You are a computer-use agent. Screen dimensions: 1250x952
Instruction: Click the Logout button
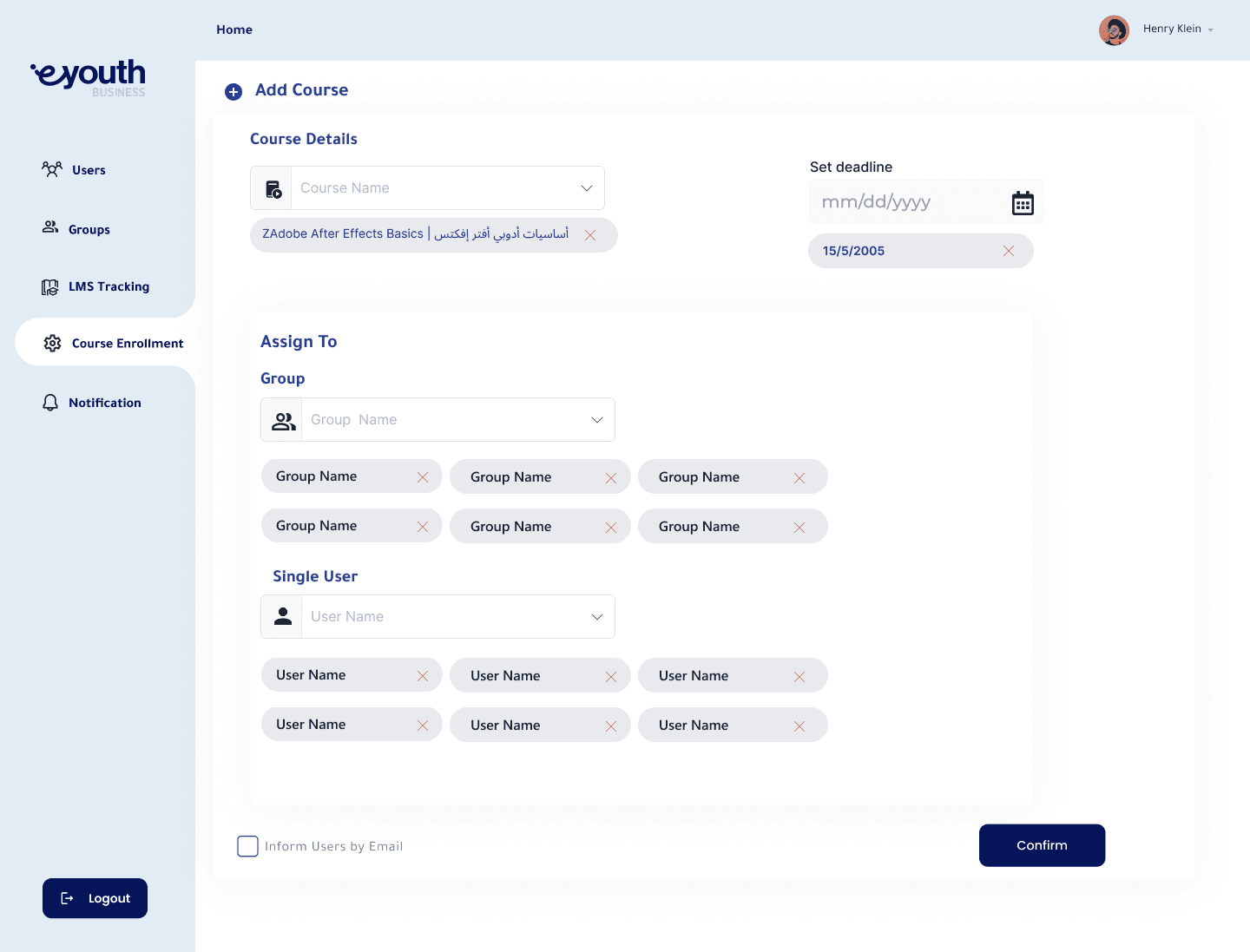tap(95, 898)
